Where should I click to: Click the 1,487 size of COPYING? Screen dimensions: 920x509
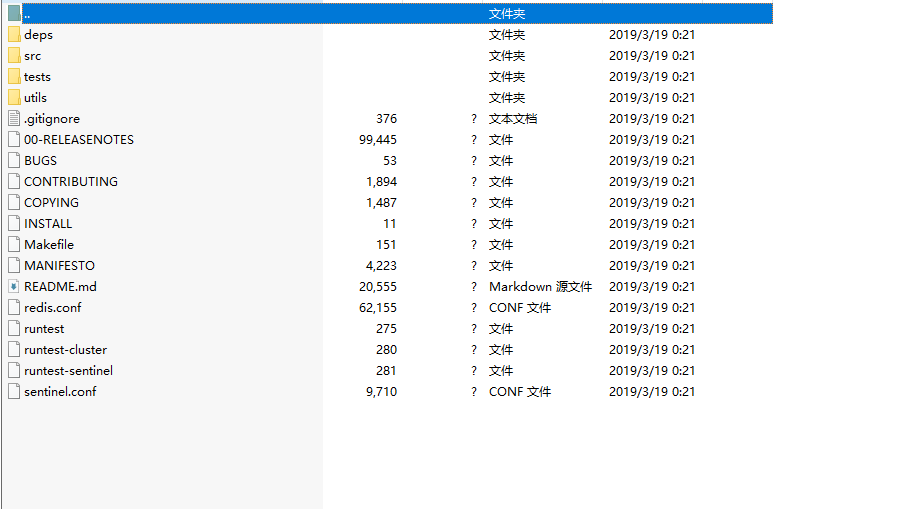[381, 203]
